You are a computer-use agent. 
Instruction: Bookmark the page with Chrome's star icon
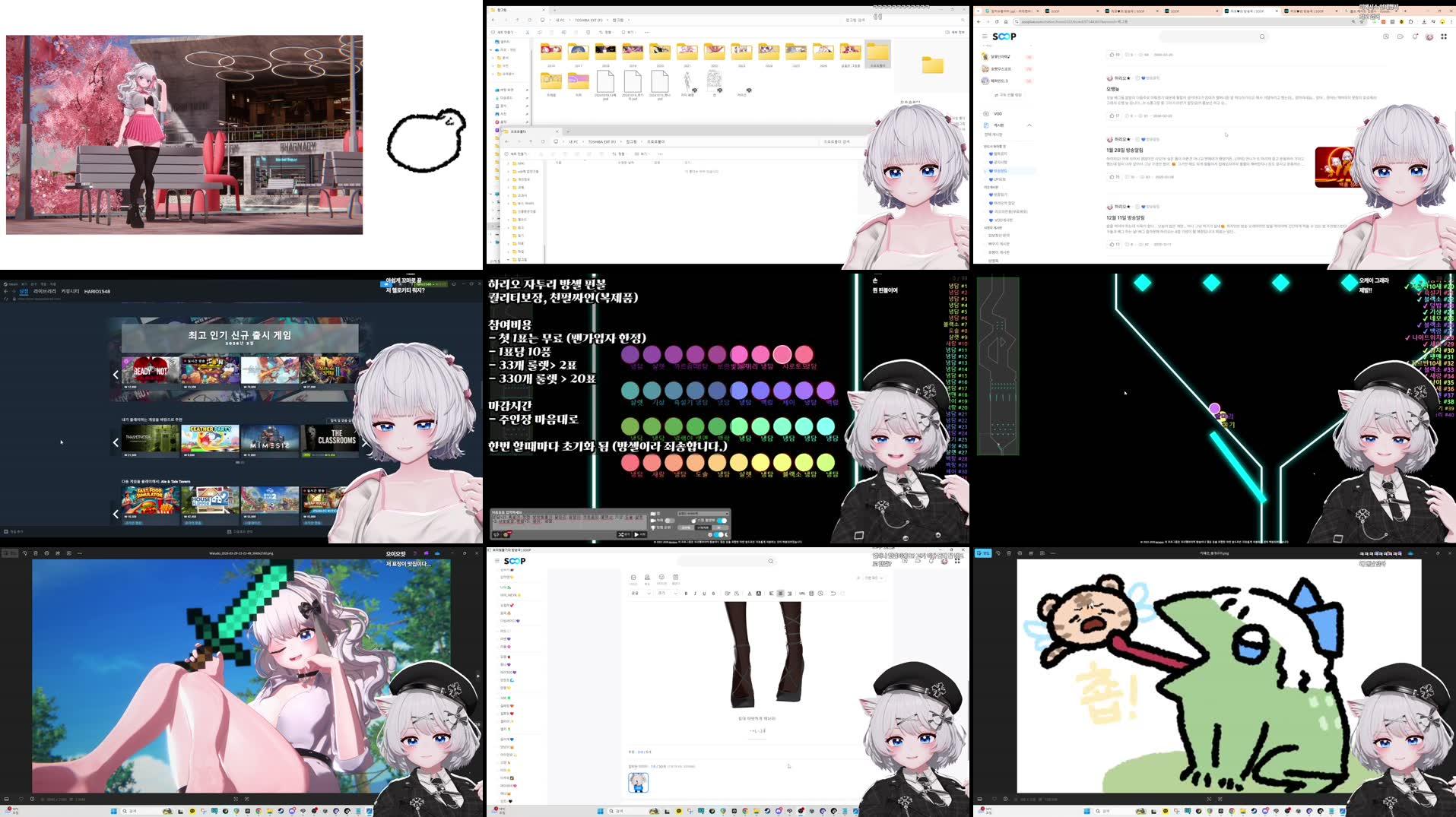coord(1355,22)
